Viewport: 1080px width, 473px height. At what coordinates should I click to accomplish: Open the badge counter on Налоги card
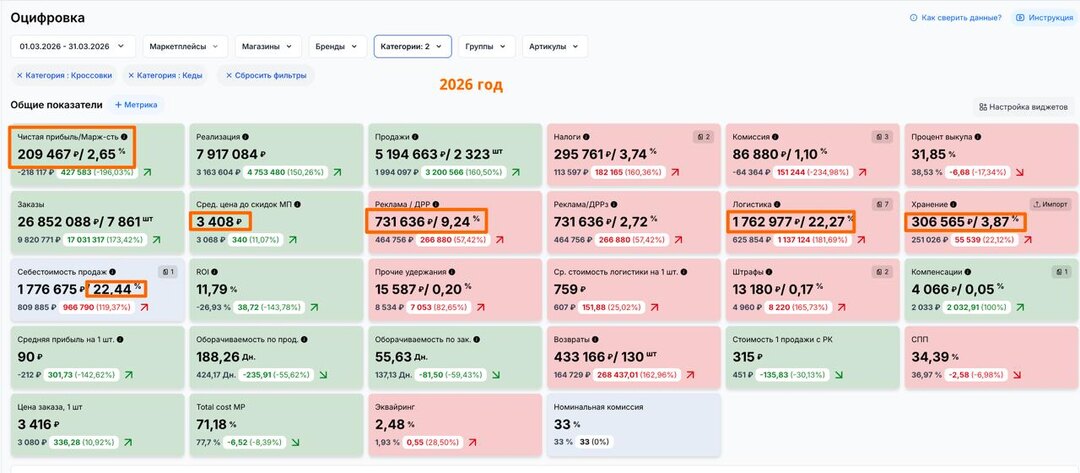(703, 137)
